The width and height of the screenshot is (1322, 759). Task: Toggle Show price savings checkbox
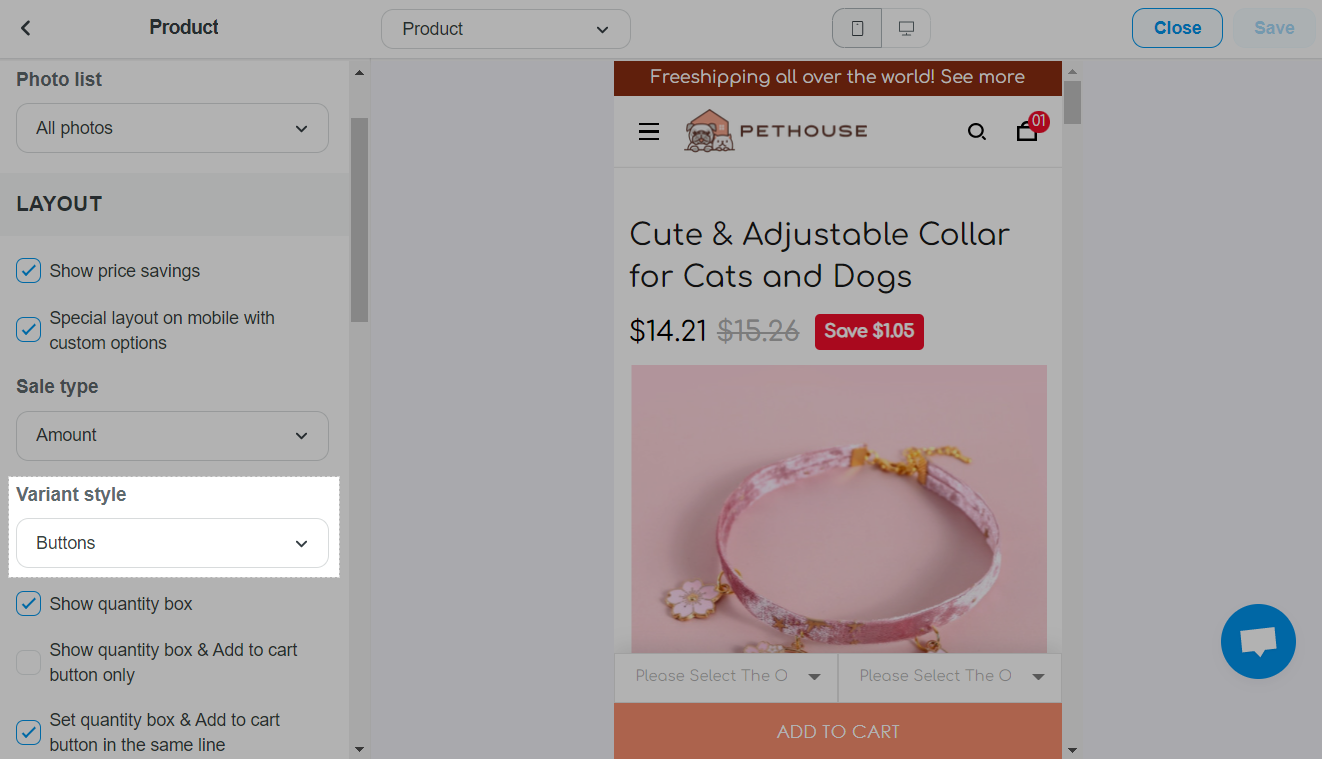29,271
